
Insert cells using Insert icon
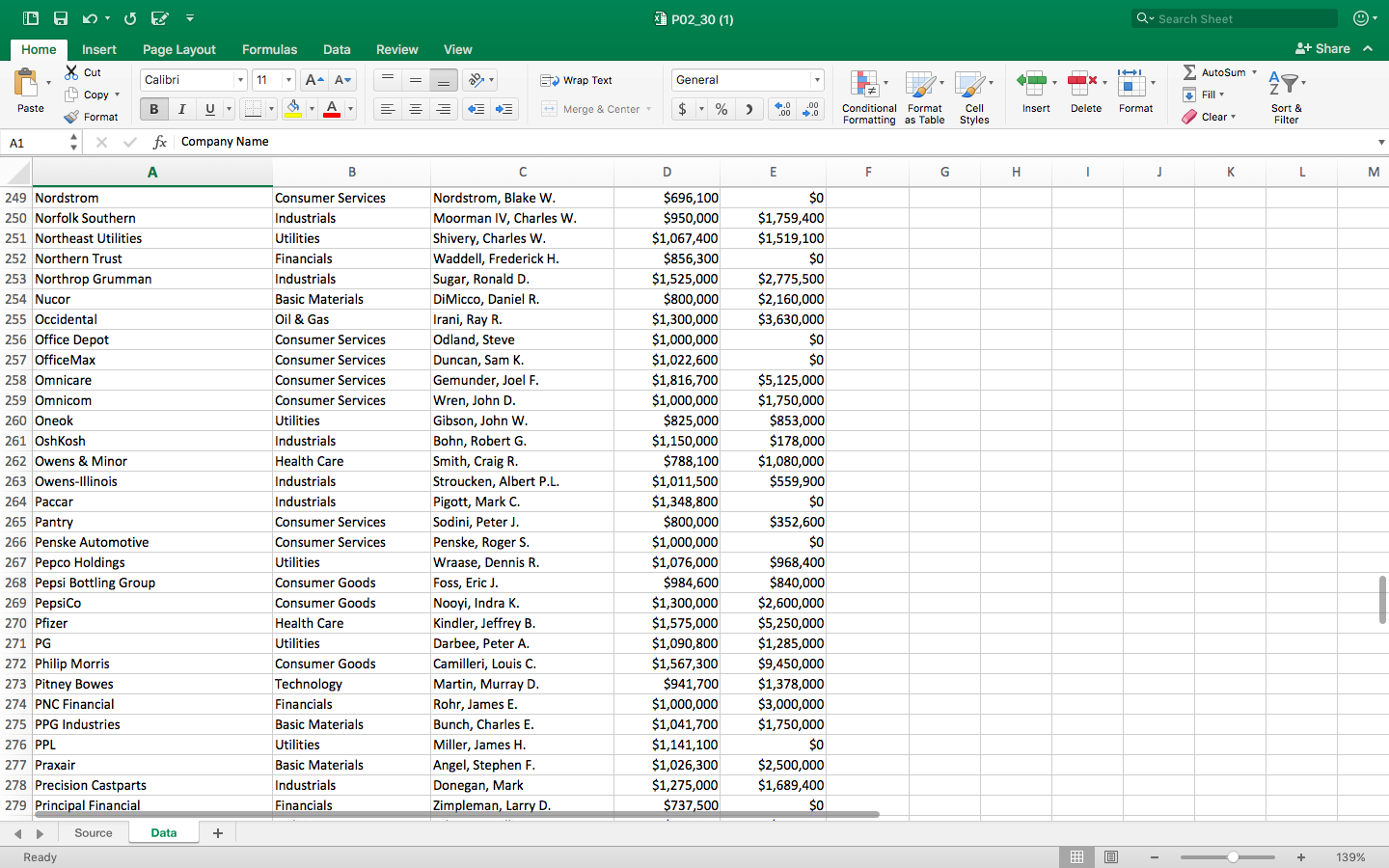[x=1032, y=83]
